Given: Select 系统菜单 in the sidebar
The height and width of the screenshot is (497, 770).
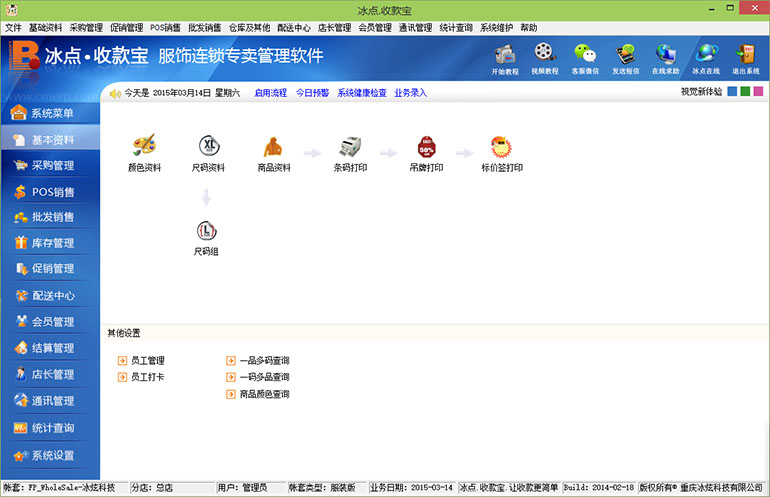Looking at the screenshot, I should point(50,113).
